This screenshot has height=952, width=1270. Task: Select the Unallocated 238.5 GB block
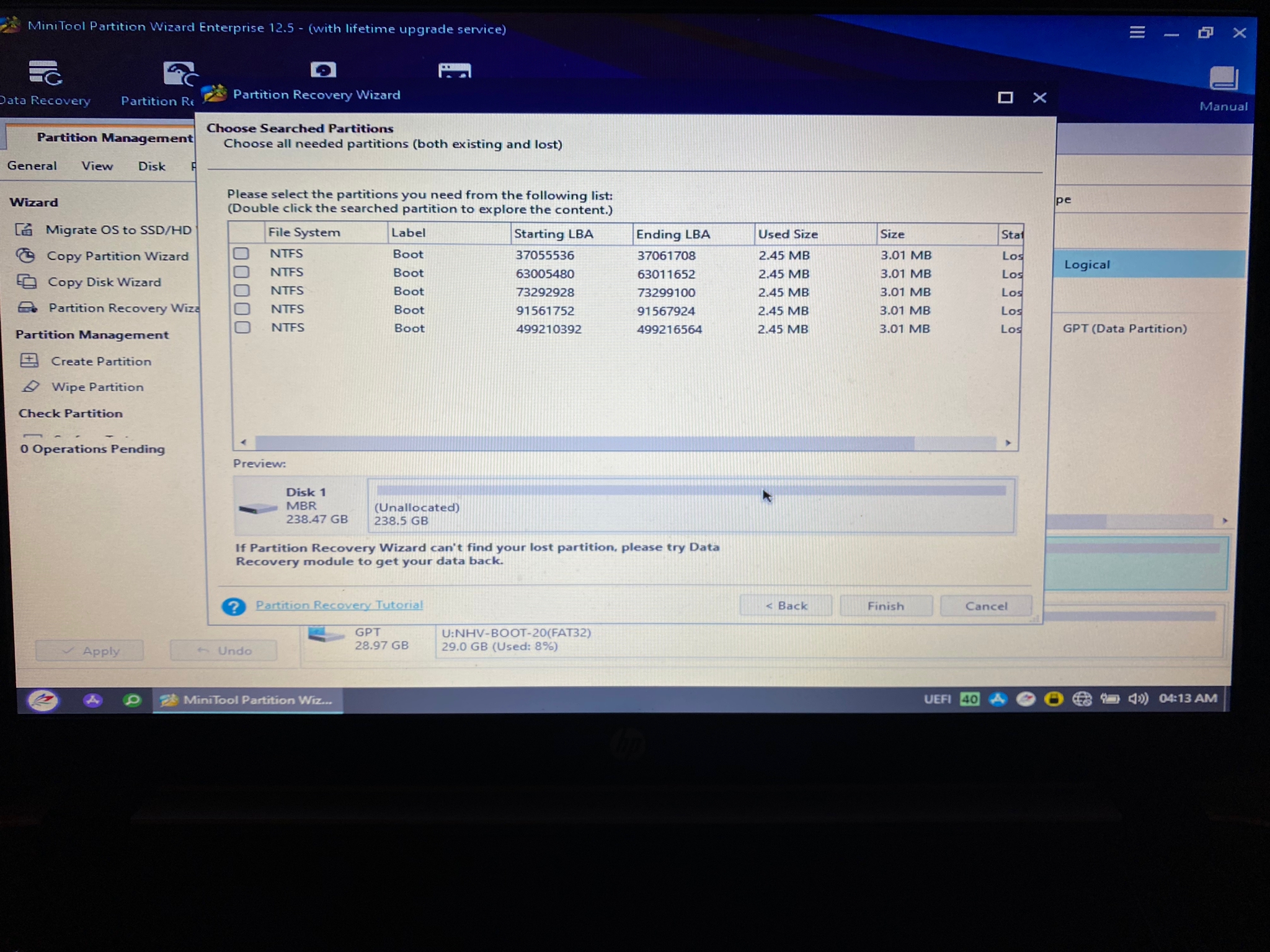(691, 505)
